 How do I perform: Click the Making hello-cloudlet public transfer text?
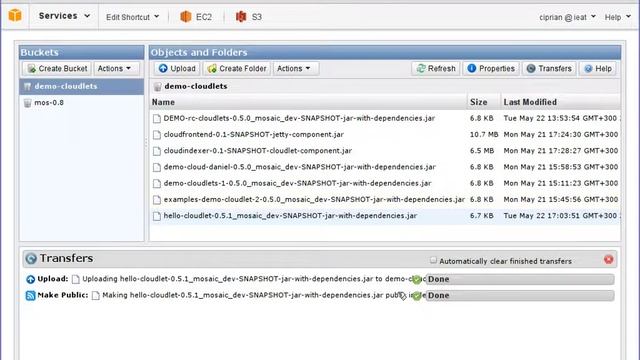[264, 295]
